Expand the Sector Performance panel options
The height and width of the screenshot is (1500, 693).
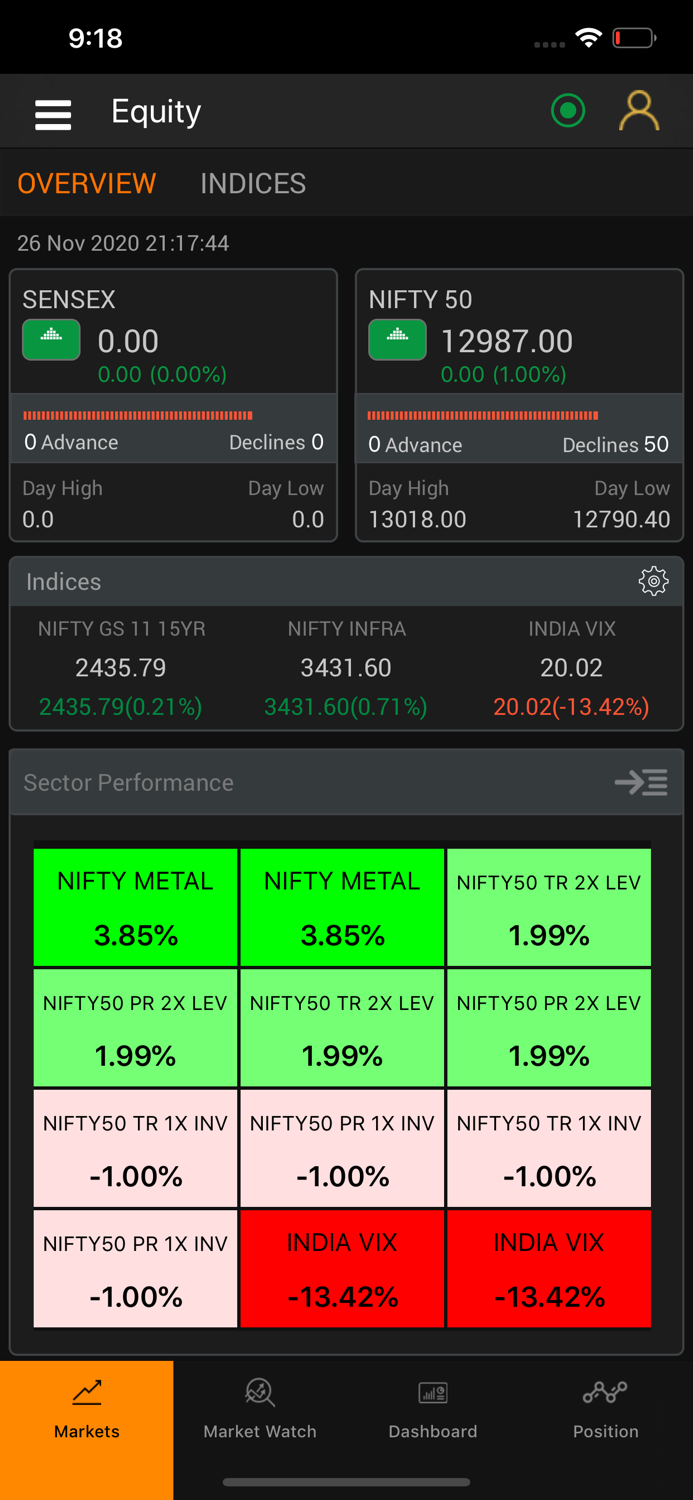pyautogui.click(x=640, y=783)
